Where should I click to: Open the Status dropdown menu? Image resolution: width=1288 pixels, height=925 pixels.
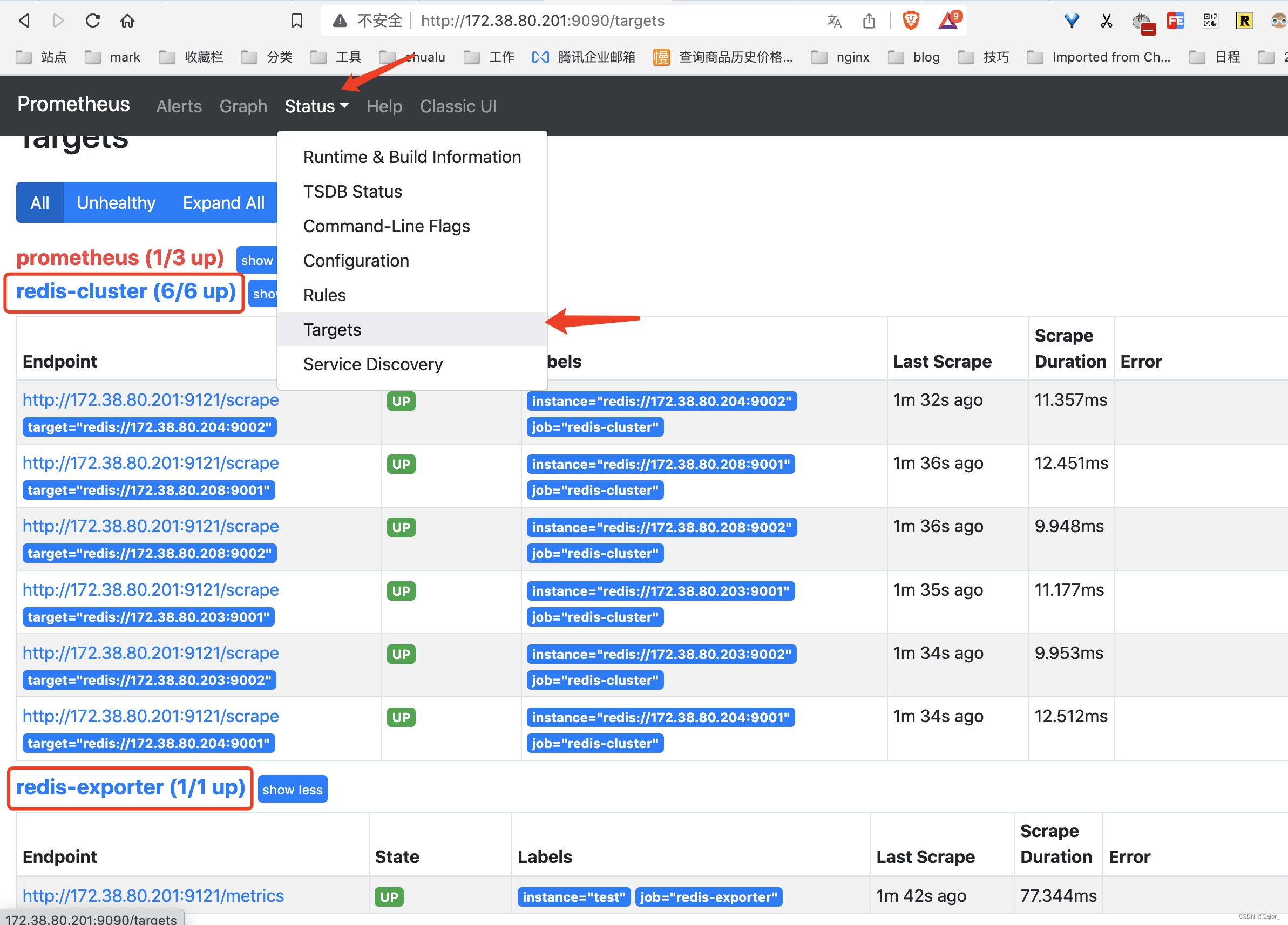pos(316,106)
